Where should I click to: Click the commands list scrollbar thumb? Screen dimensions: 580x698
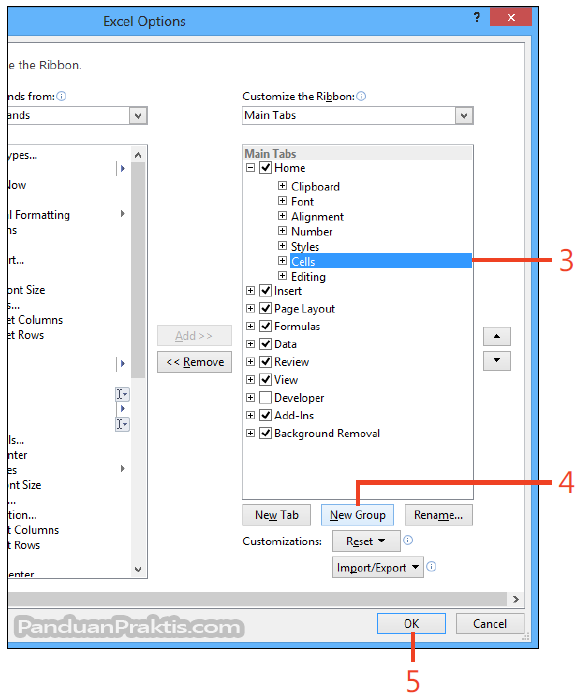138,270
